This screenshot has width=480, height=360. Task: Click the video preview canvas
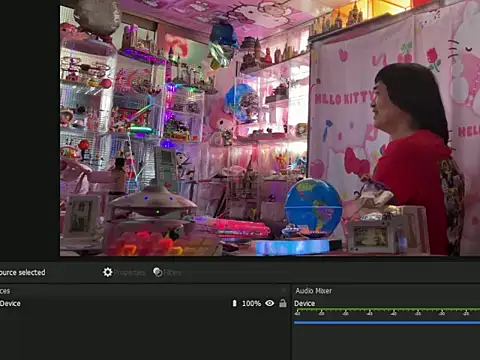pyautogui.click(x=270, y=128)
